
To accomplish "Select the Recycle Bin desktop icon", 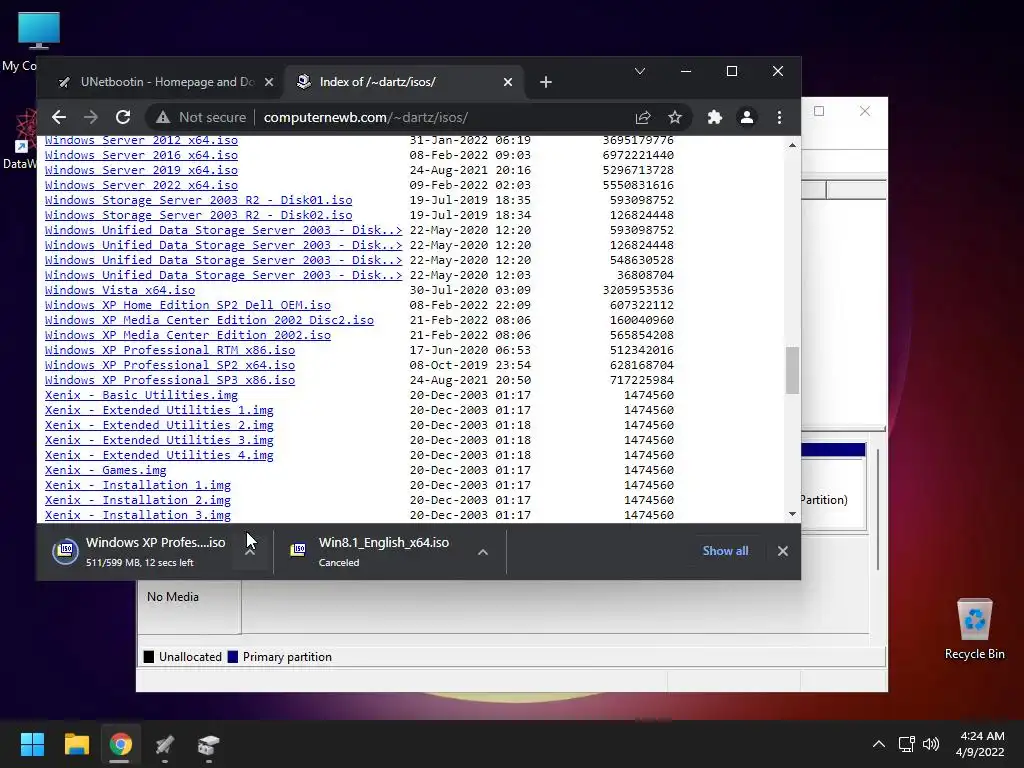I will click(974, 629).
